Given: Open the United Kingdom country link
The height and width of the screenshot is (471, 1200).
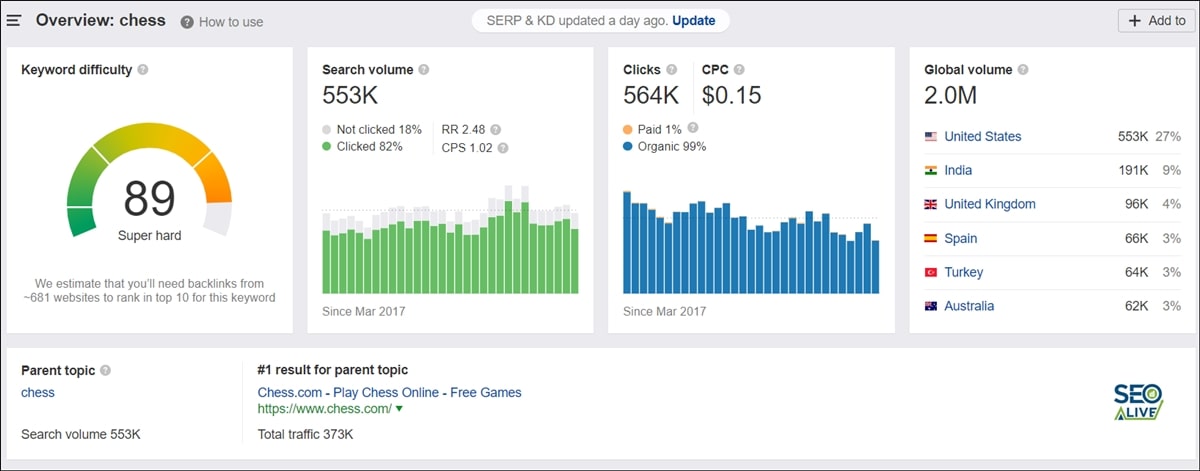Looking at the screenshot, I should (989, 204).
